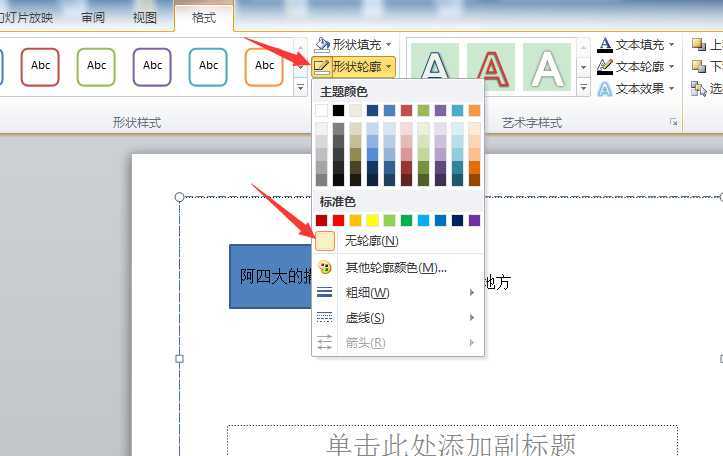The width and height of the screenshot is (723, 456).
Task: Pick the yellow standard color swatch
Action: [x=373, y=220]
